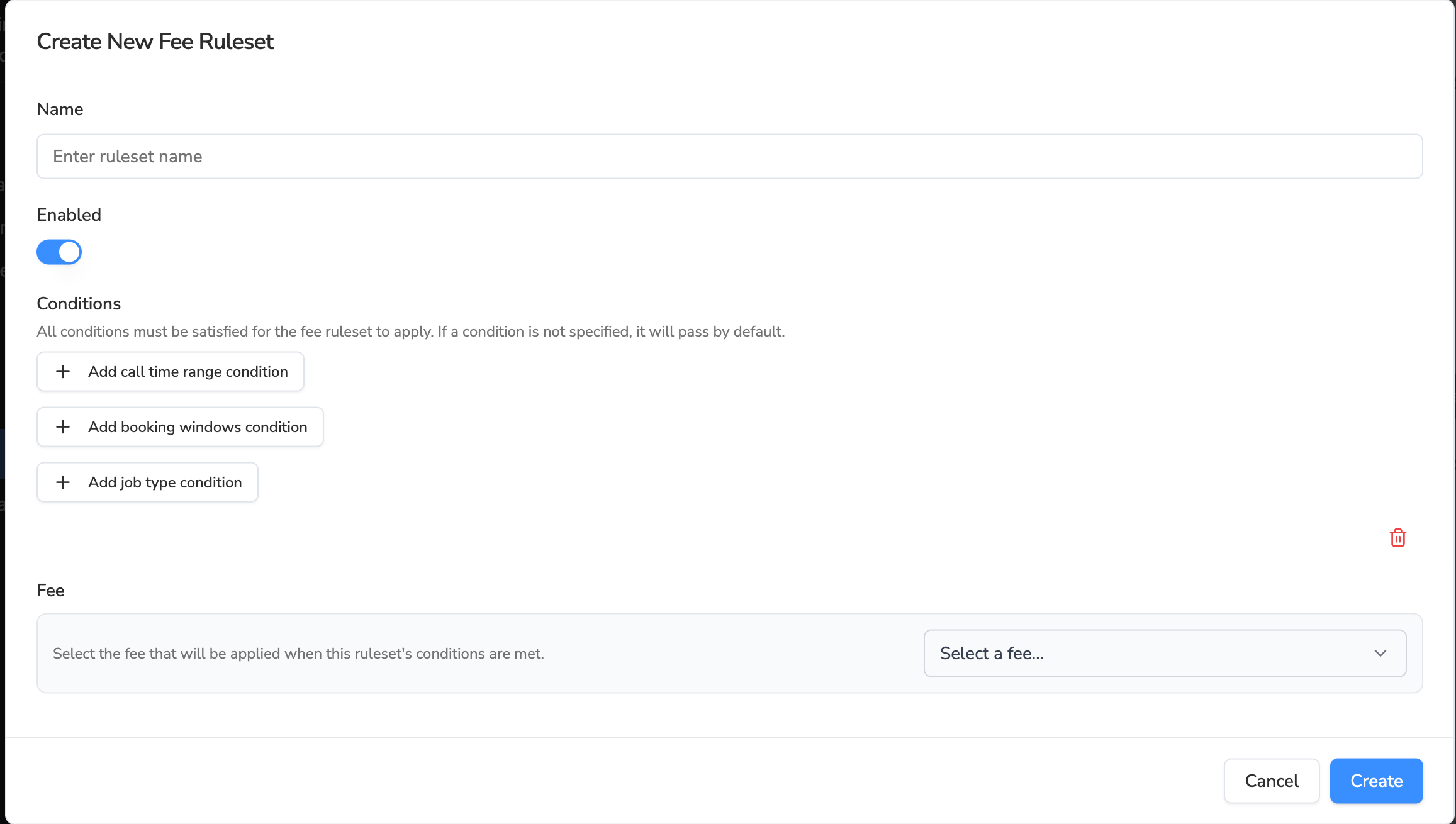Add call time range condition
This screenshot has width=1456, height=824.
(188, 372)
